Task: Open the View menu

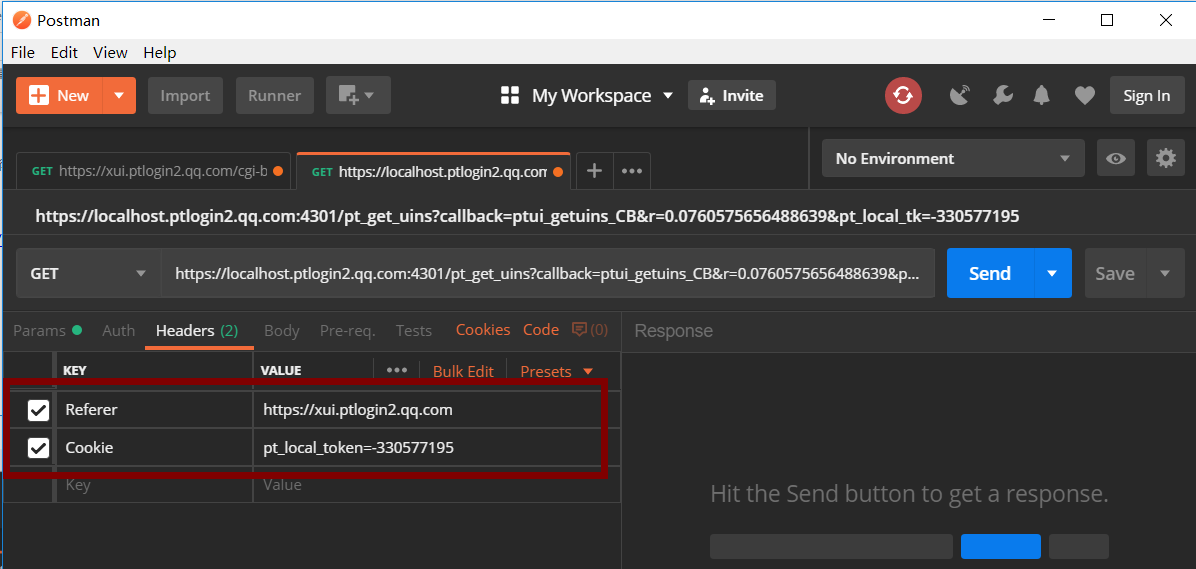Action: (111, 53)
